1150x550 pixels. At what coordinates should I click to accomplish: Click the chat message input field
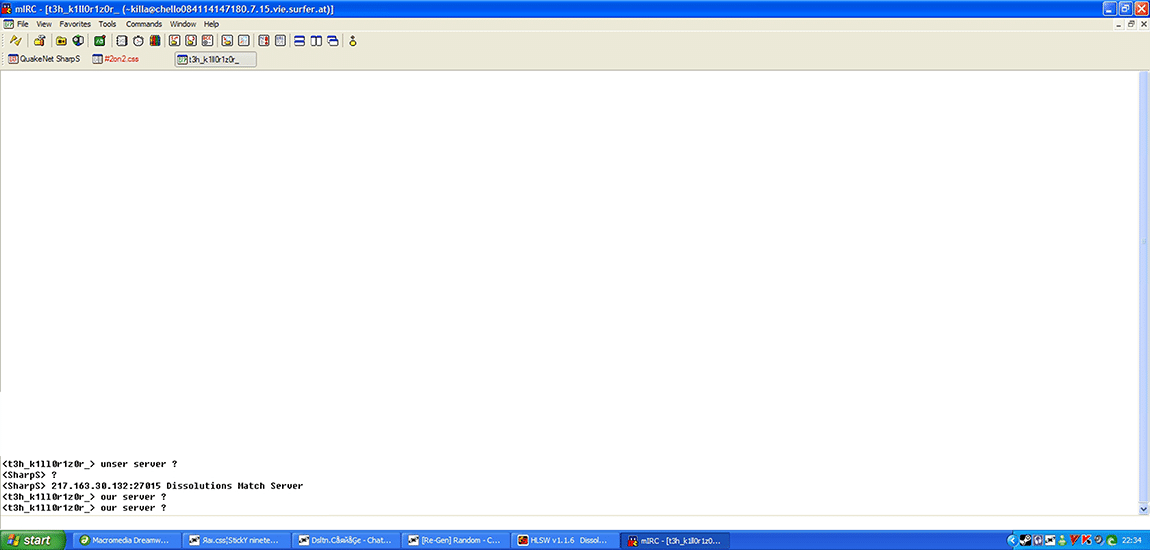tap(570, 521)
